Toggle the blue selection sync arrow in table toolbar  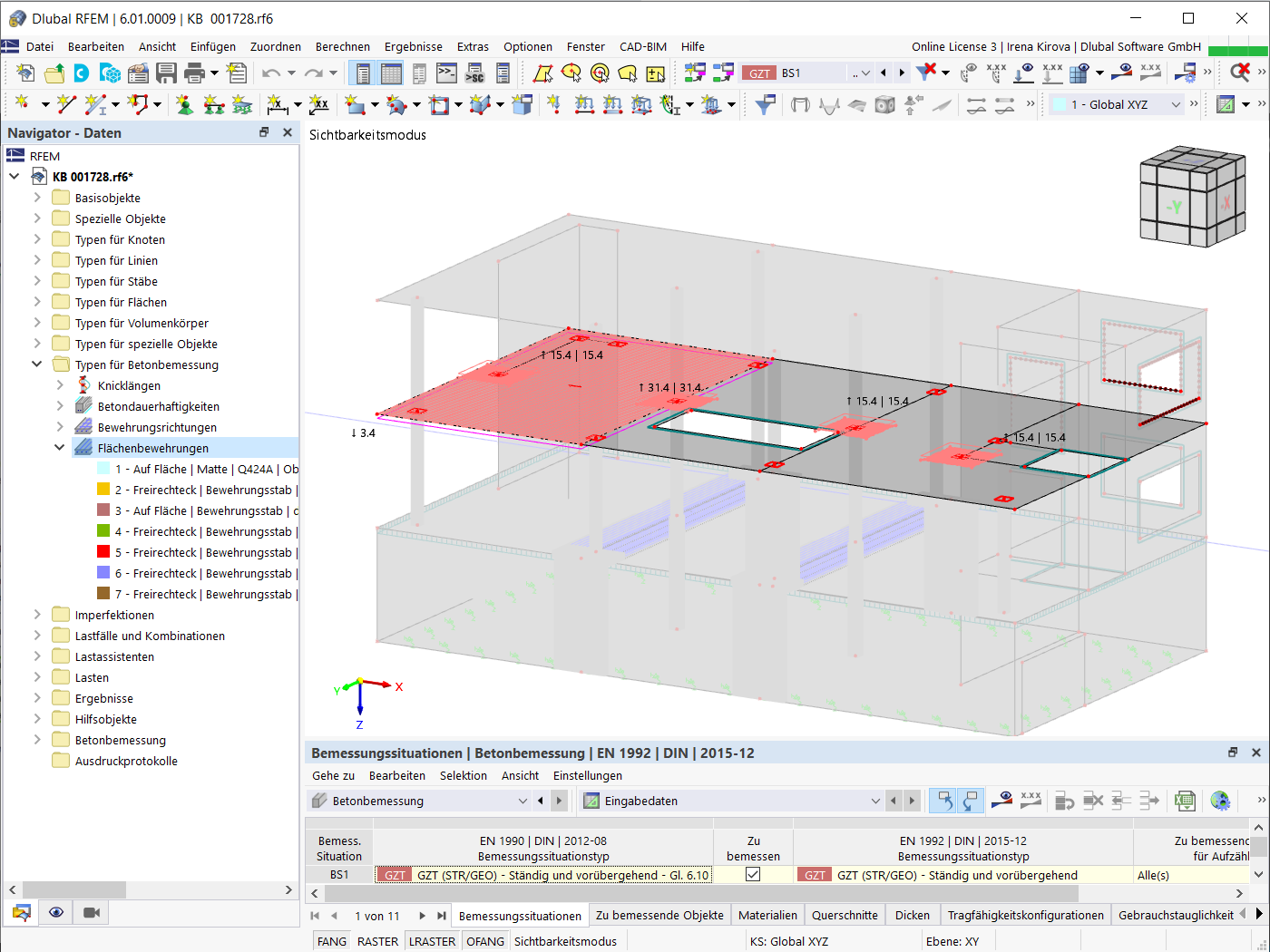pos(944,801)
